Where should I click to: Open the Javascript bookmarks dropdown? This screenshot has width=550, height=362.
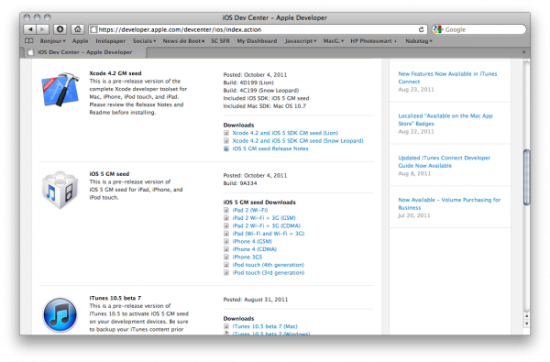[301, 41]
